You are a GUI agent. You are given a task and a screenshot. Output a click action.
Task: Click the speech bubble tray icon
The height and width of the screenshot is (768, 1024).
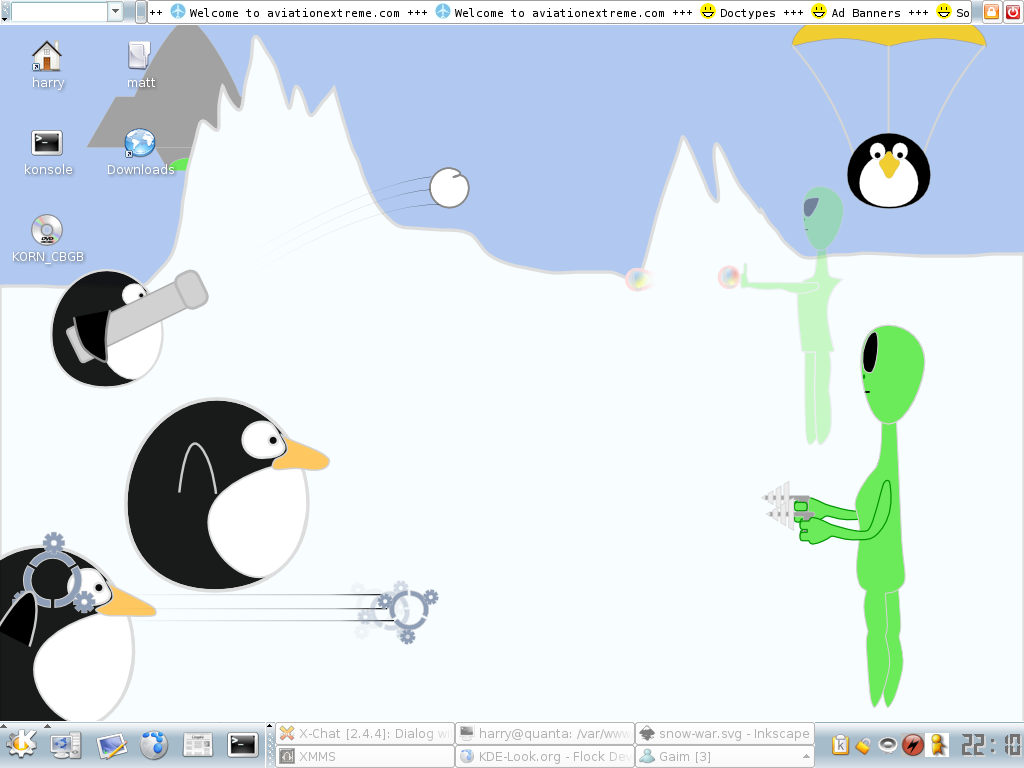[888, 744]
